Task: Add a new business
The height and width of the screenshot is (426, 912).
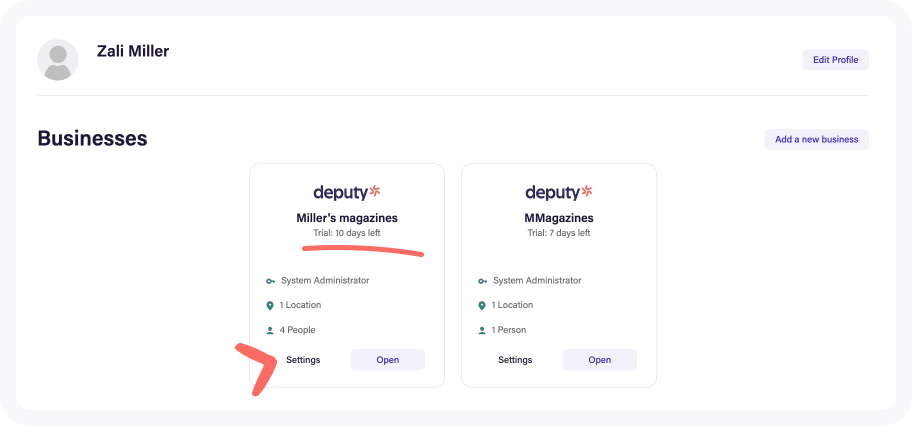Action: coord(816,140)
